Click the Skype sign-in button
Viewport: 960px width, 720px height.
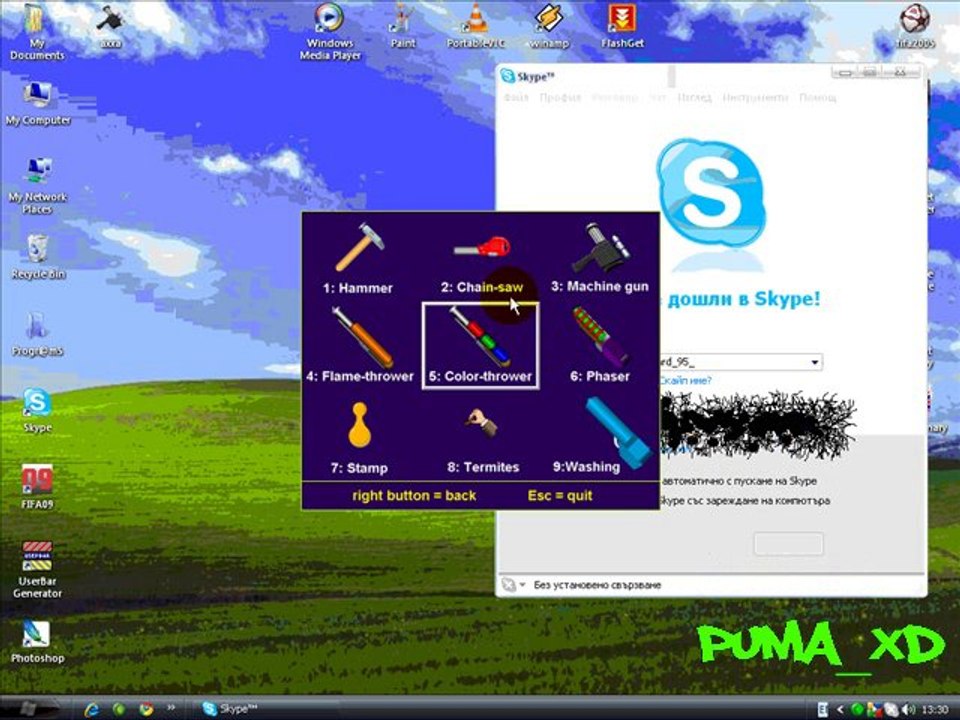click(x=788, y=544)
